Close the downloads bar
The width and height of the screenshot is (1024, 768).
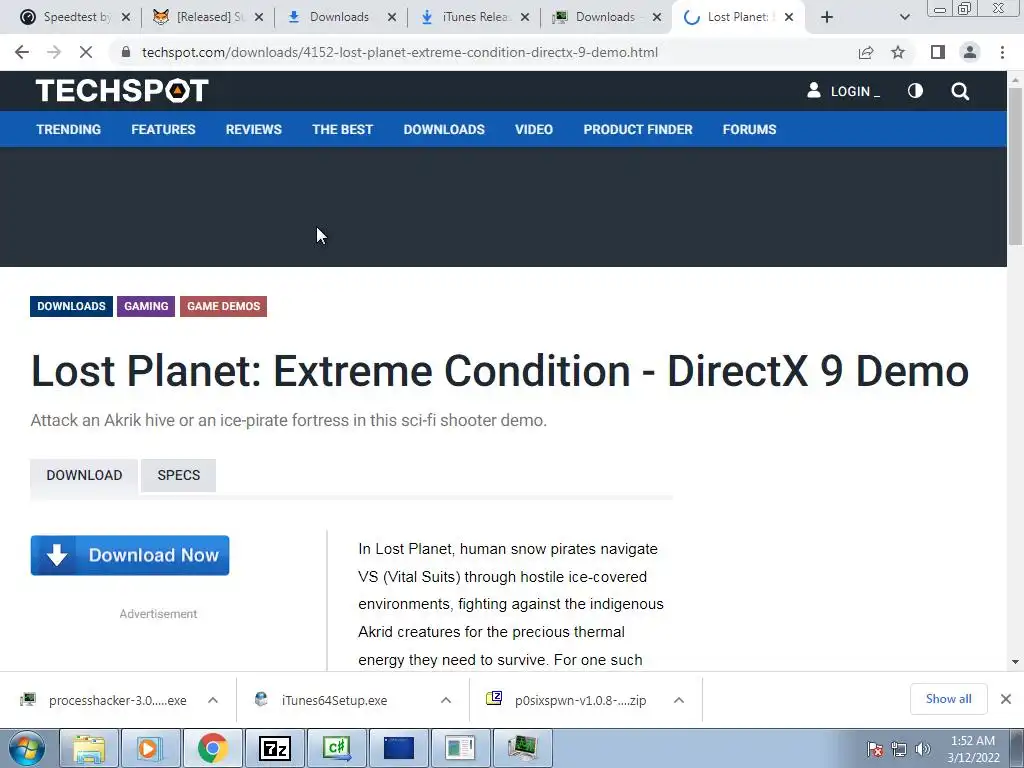click(1006, 699)
